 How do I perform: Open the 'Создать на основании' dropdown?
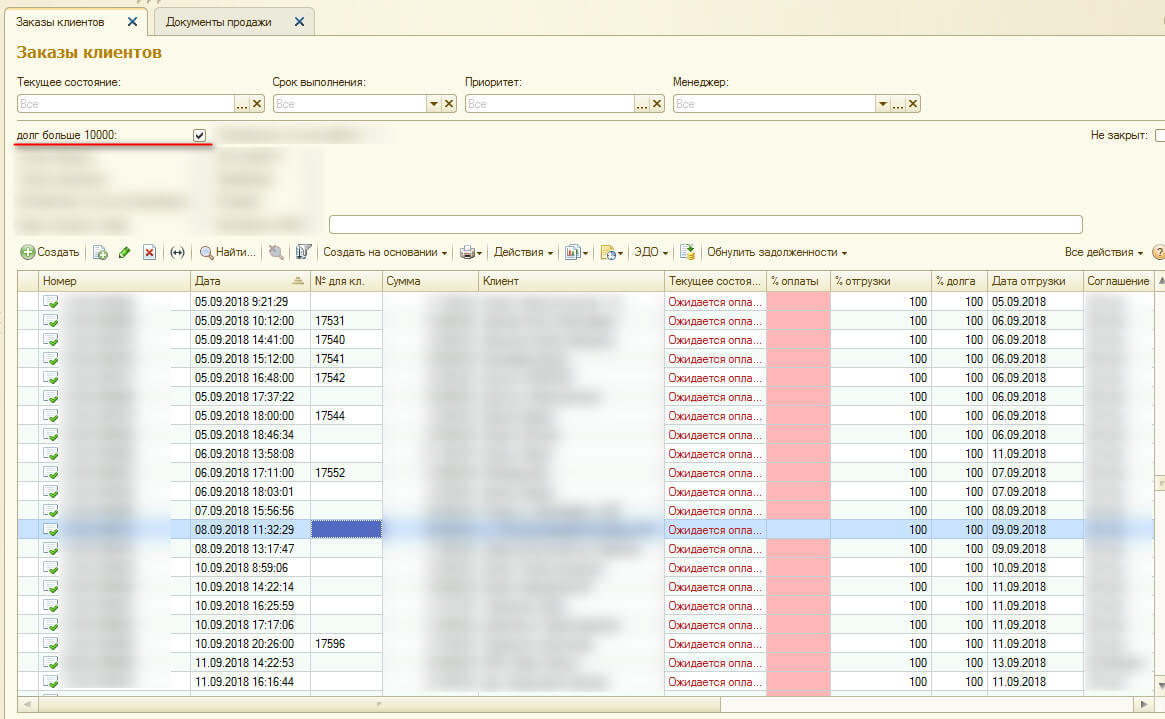point(385,253)
